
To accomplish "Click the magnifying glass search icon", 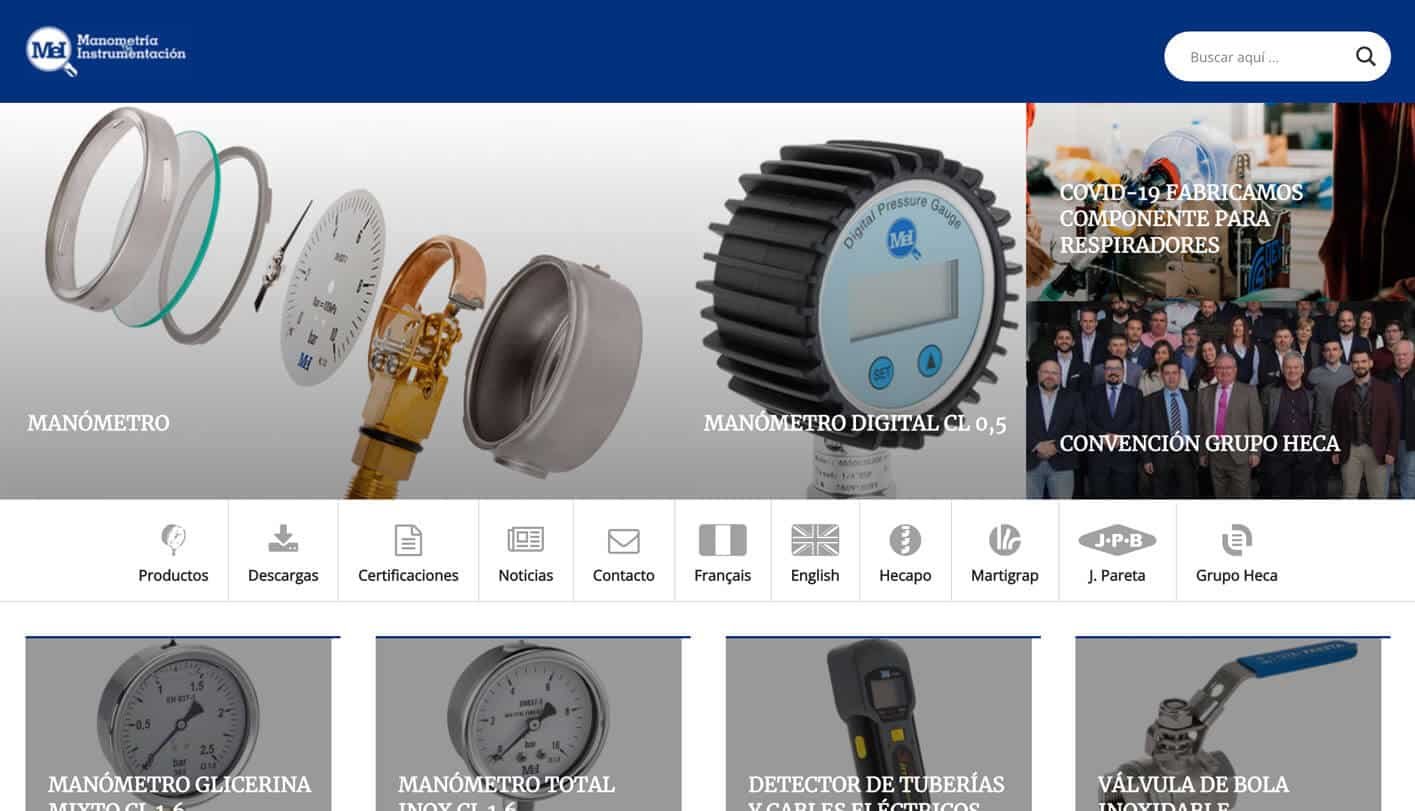I will pos(1365,57).
